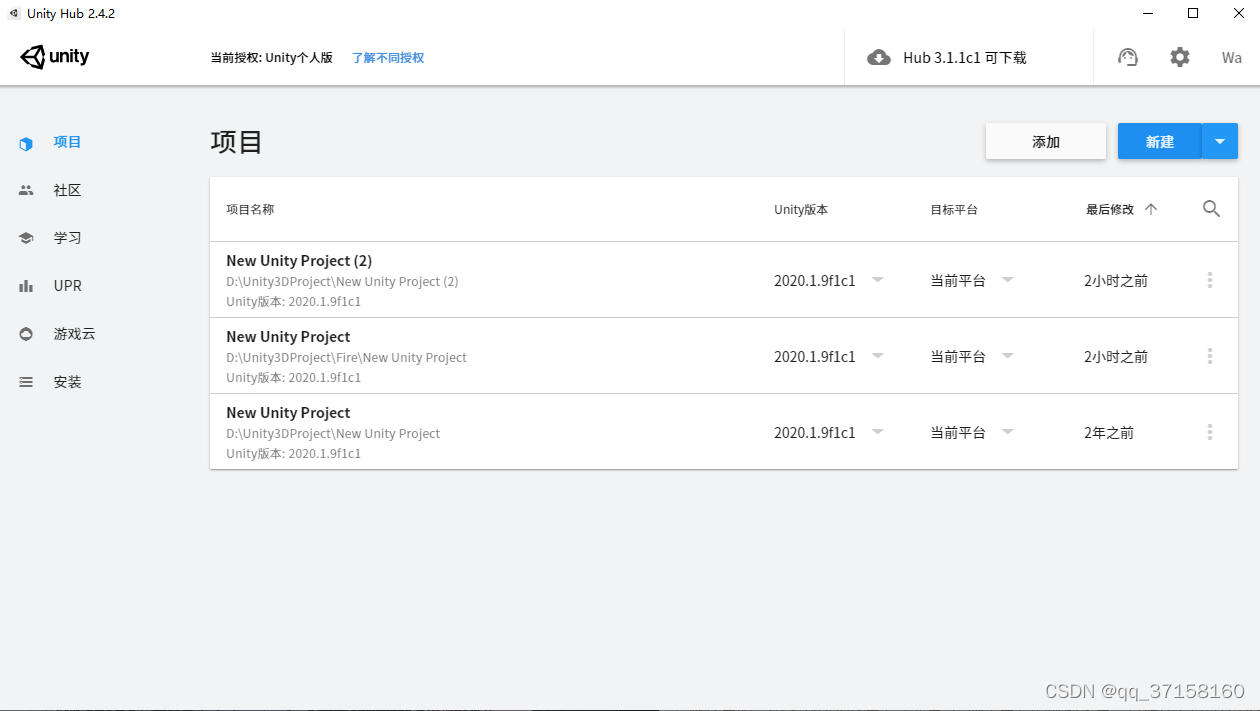The height and width of the screenshot is (711, 1260).
Task: Click the Community people icon in sidebar
Action: point(26,190)
